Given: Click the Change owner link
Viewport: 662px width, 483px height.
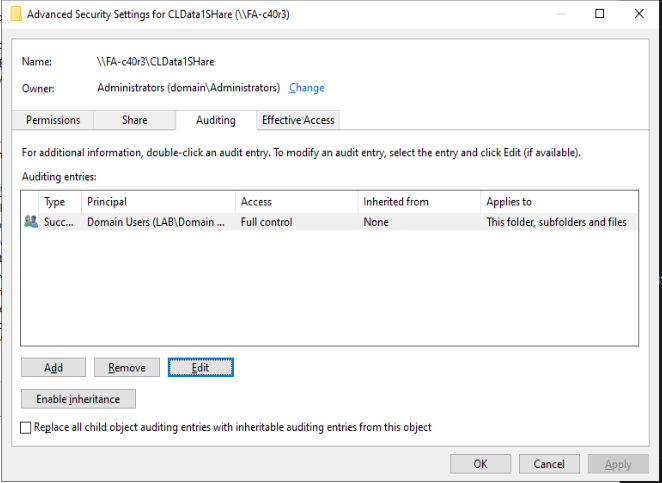Looking at the screenshot, I should pyautogui.click(x=307, y=88).
